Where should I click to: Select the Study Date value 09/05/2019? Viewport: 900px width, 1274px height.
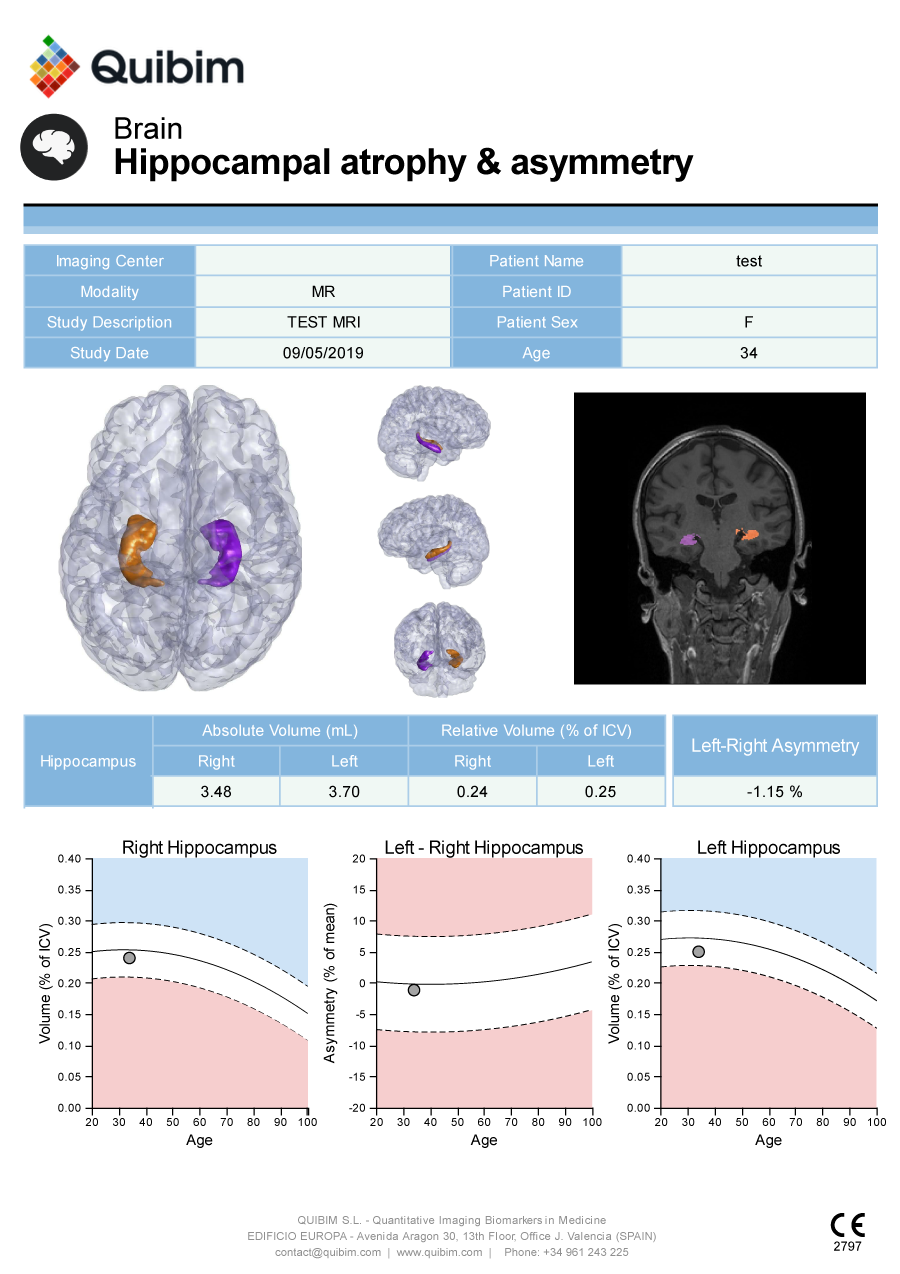pos(323,353)
